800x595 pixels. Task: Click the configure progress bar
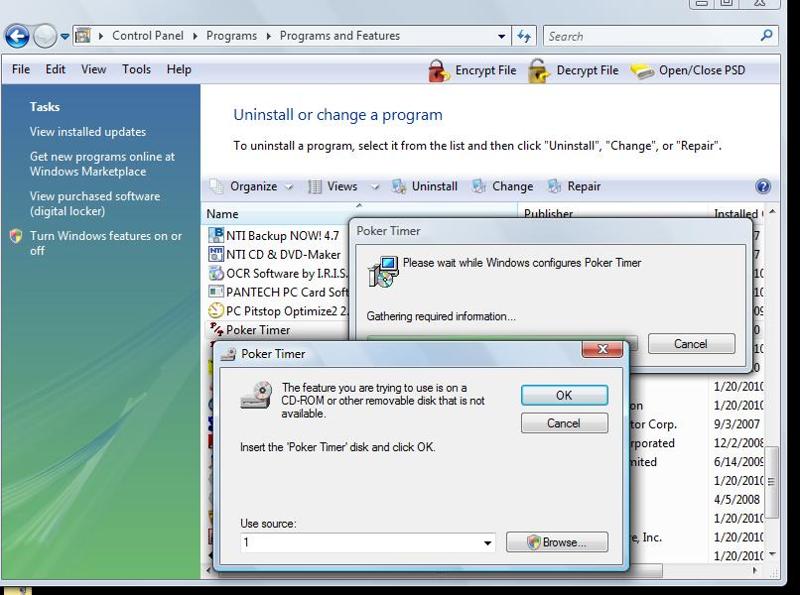pyautogui.click(x=501, y=338)
